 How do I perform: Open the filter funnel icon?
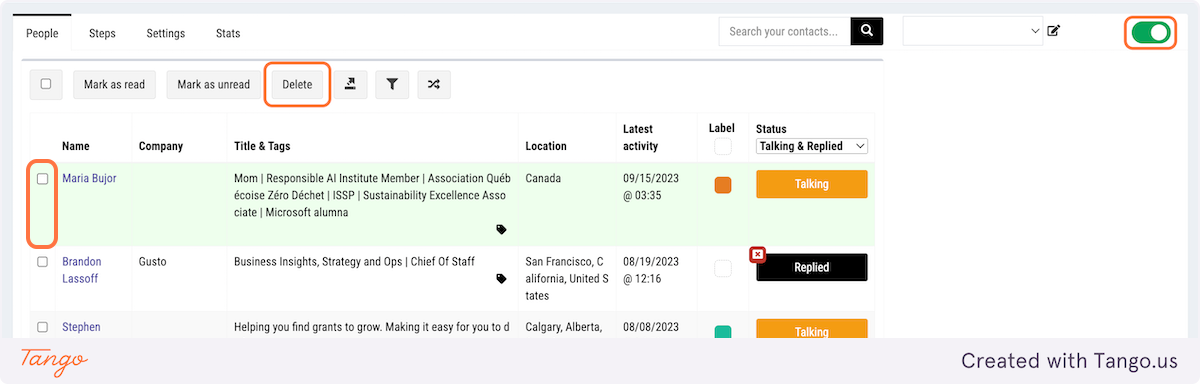pyautogui.click(x=392, y=84)
